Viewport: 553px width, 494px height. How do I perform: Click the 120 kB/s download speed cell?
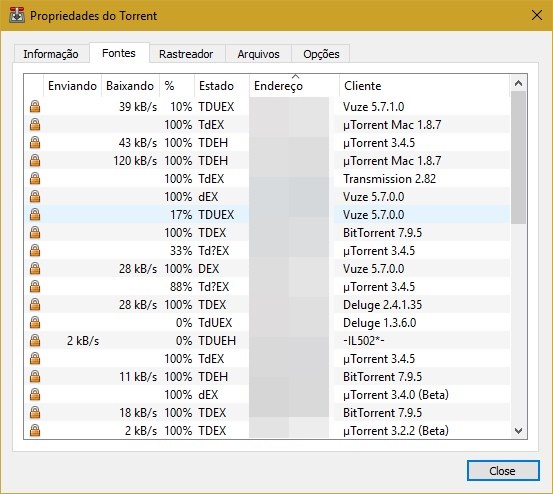pyautogui.click(x=135, y=160)
